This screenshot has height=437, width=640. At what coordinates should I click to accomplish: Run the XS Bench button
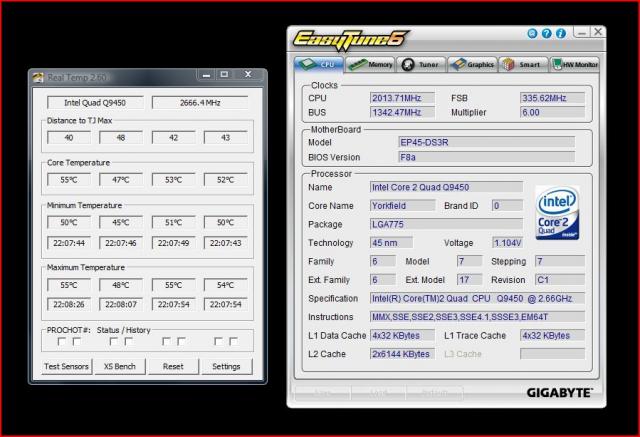120,366
